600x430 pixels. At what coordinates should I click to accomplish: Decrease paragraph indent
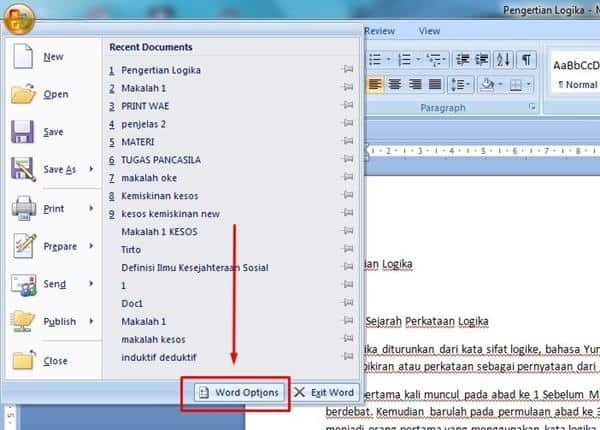463,60
